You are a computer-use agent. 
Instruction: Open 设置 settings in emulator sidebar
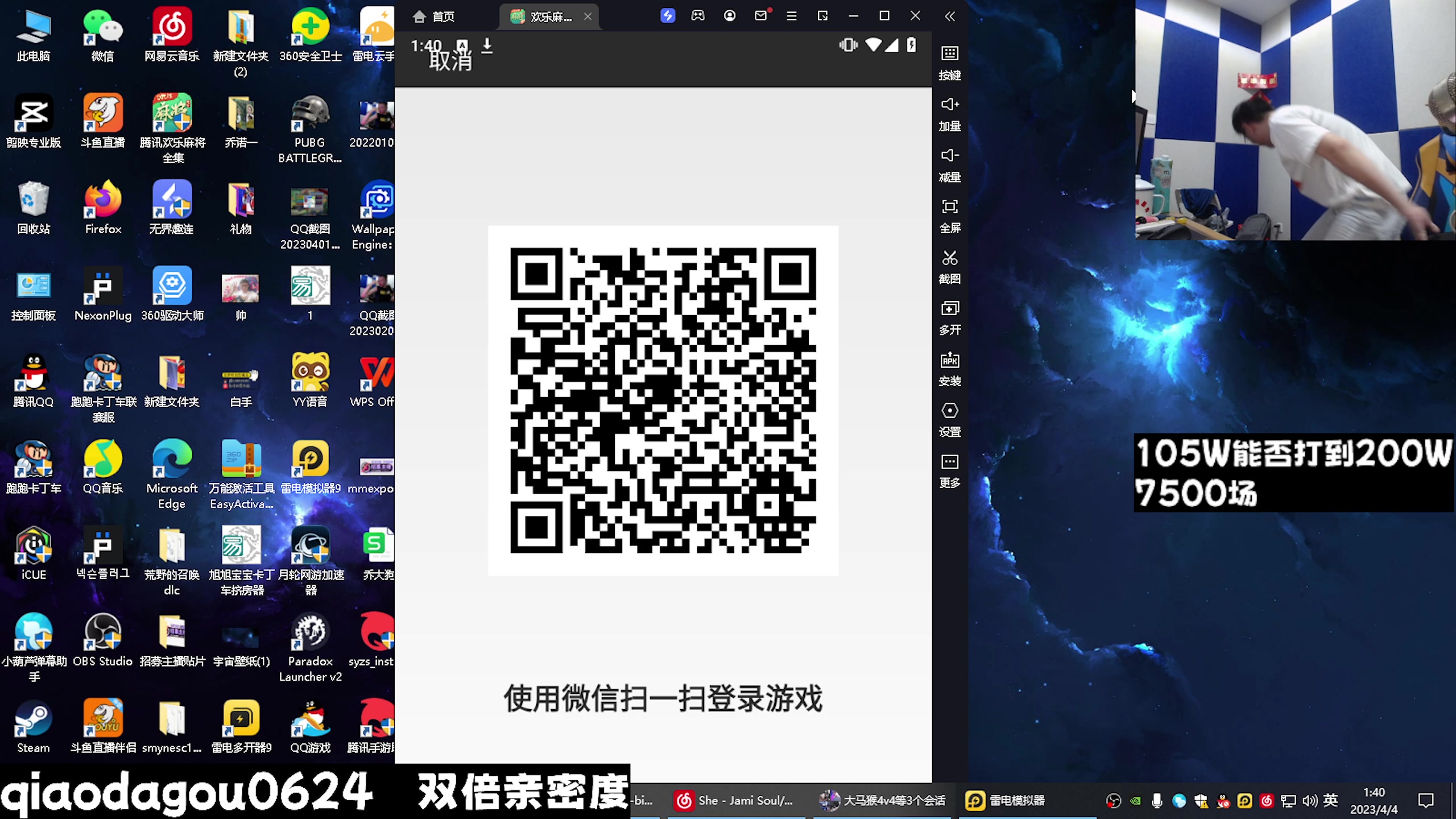coord(949,420)
